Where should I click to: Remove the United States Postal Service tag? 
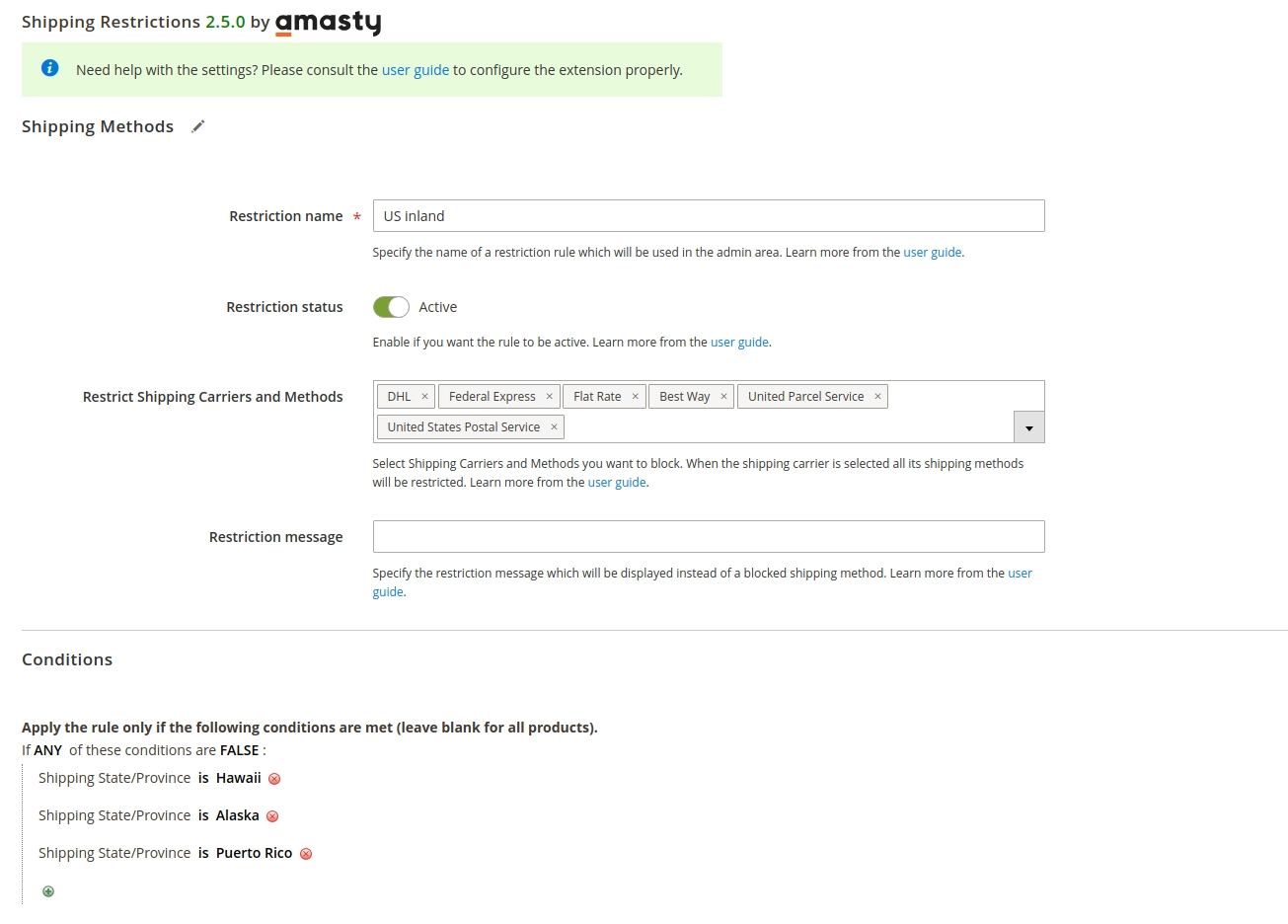pos(554,426)
